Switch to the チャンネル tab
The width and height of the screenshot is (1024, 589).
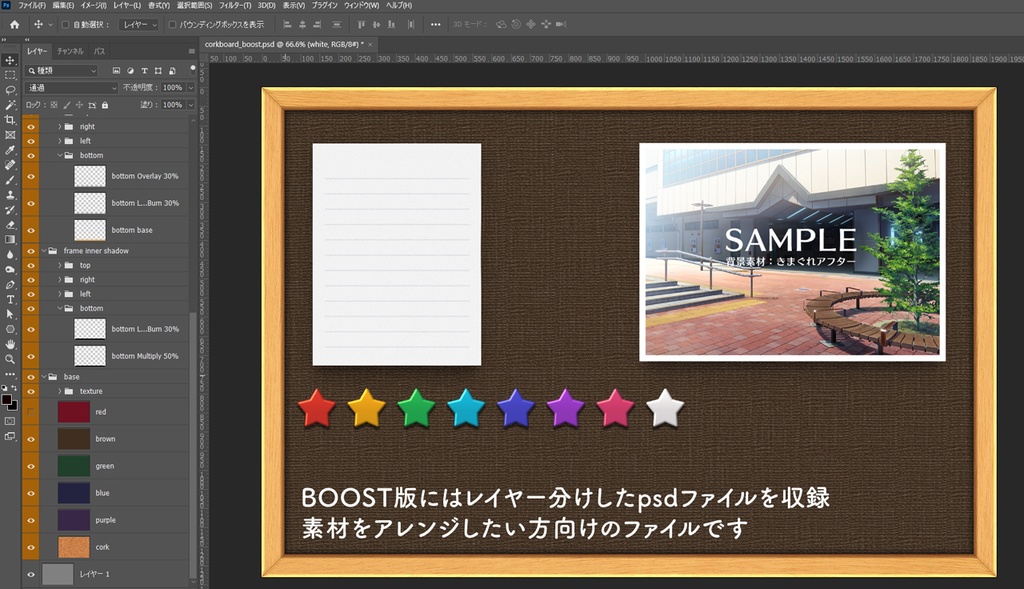click(70, 51)
